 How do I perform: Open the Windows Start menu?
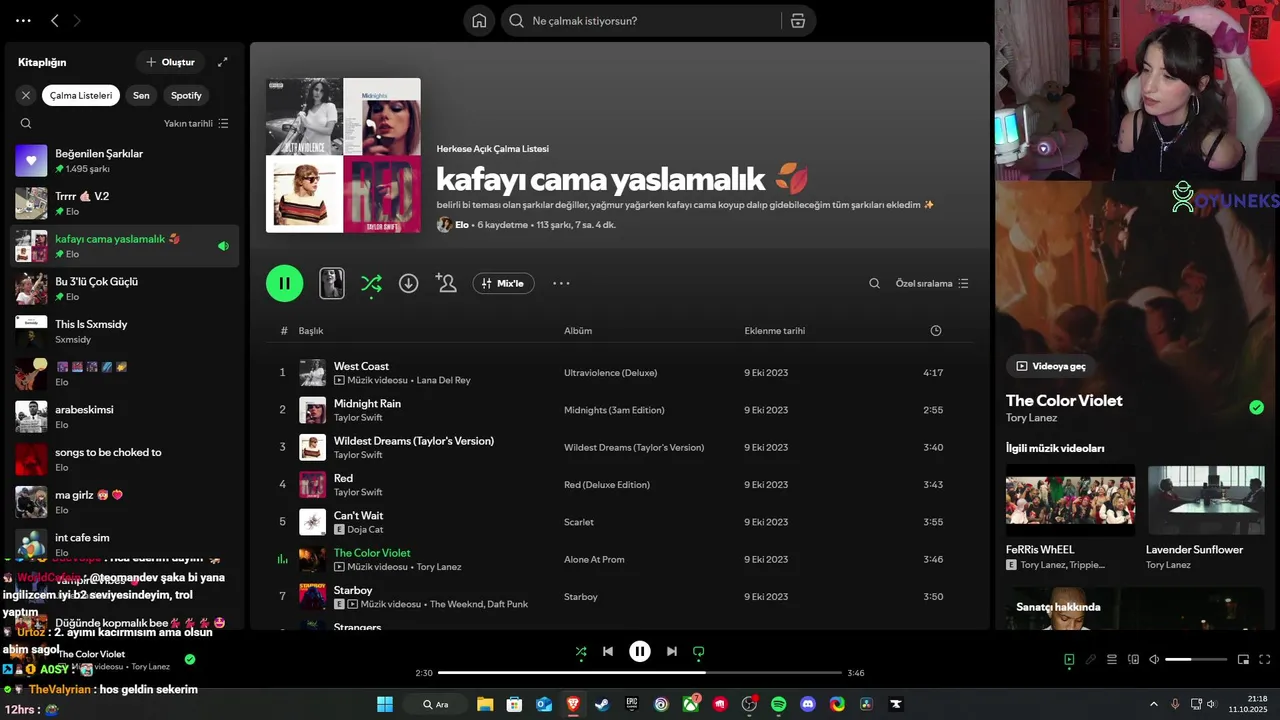click(x=385, y=704)
